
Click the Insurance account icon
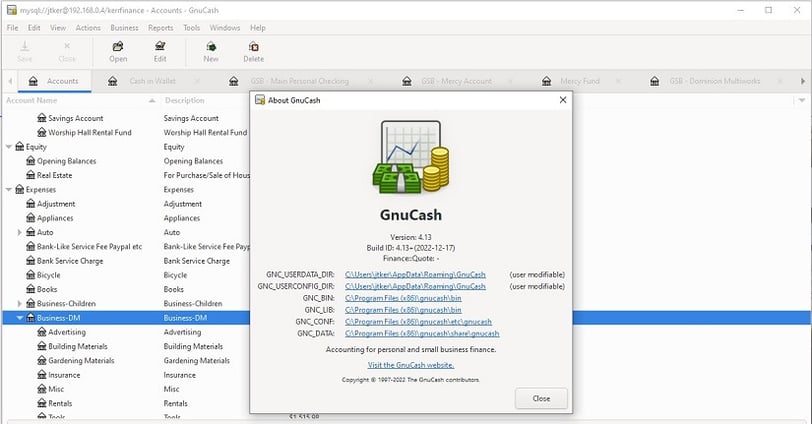click(42, 374)
